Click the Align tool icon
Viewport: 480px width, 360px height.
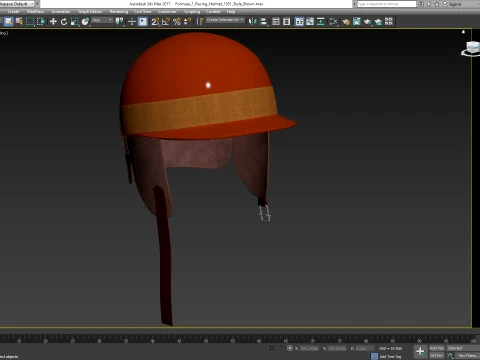pyautogui.click(x=263, y=22)
